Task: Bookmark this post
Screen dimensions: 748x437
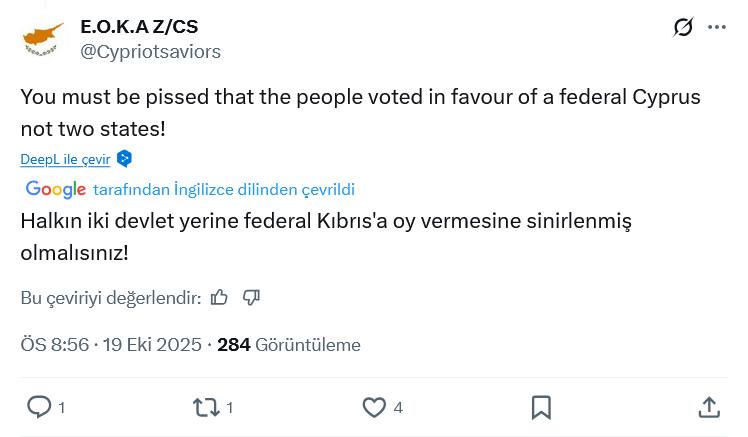Action: [541, 407]
